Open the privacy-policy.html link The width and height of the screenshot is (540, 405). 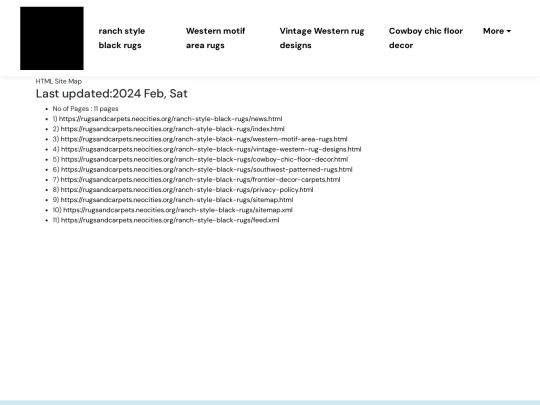pyautogui.click(x=187, y=190)
